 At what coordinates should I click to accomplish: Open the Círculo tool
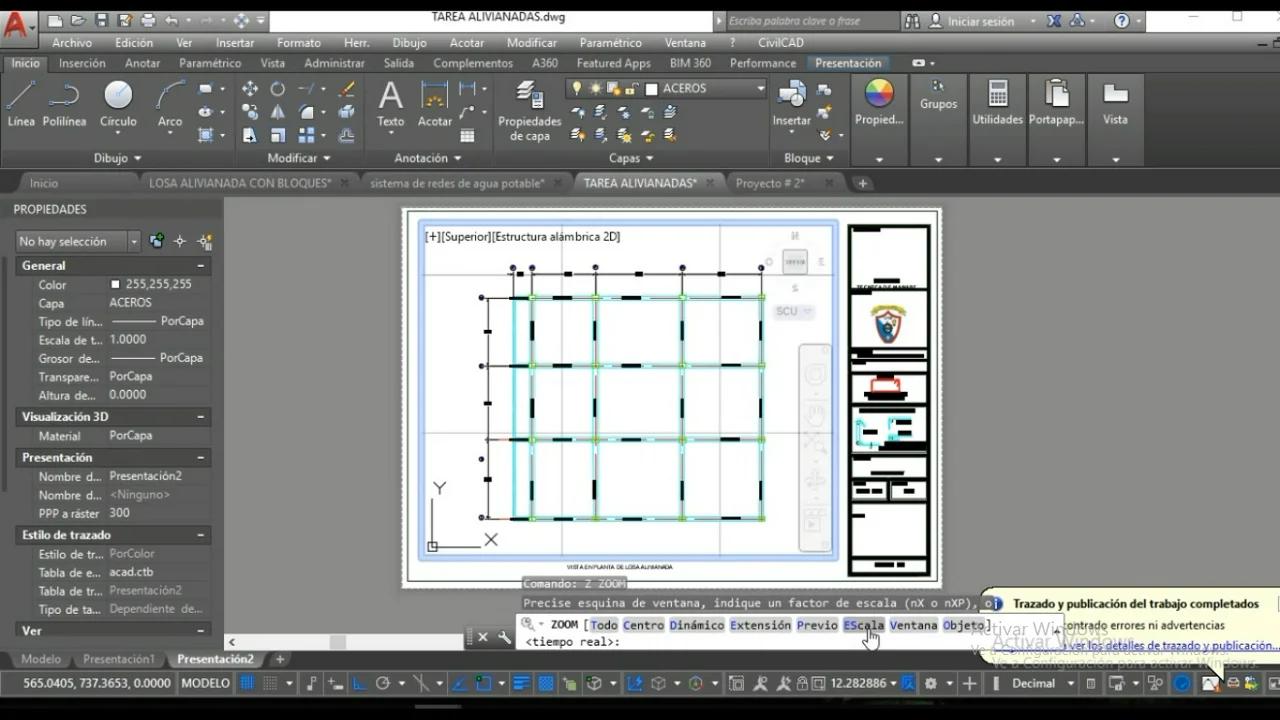(x=117, y=105)
